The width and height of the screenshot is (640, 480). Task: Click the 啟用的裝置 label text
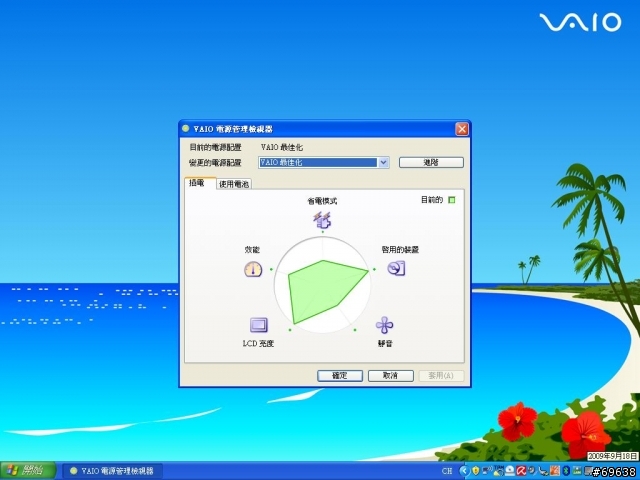[400, 250]
